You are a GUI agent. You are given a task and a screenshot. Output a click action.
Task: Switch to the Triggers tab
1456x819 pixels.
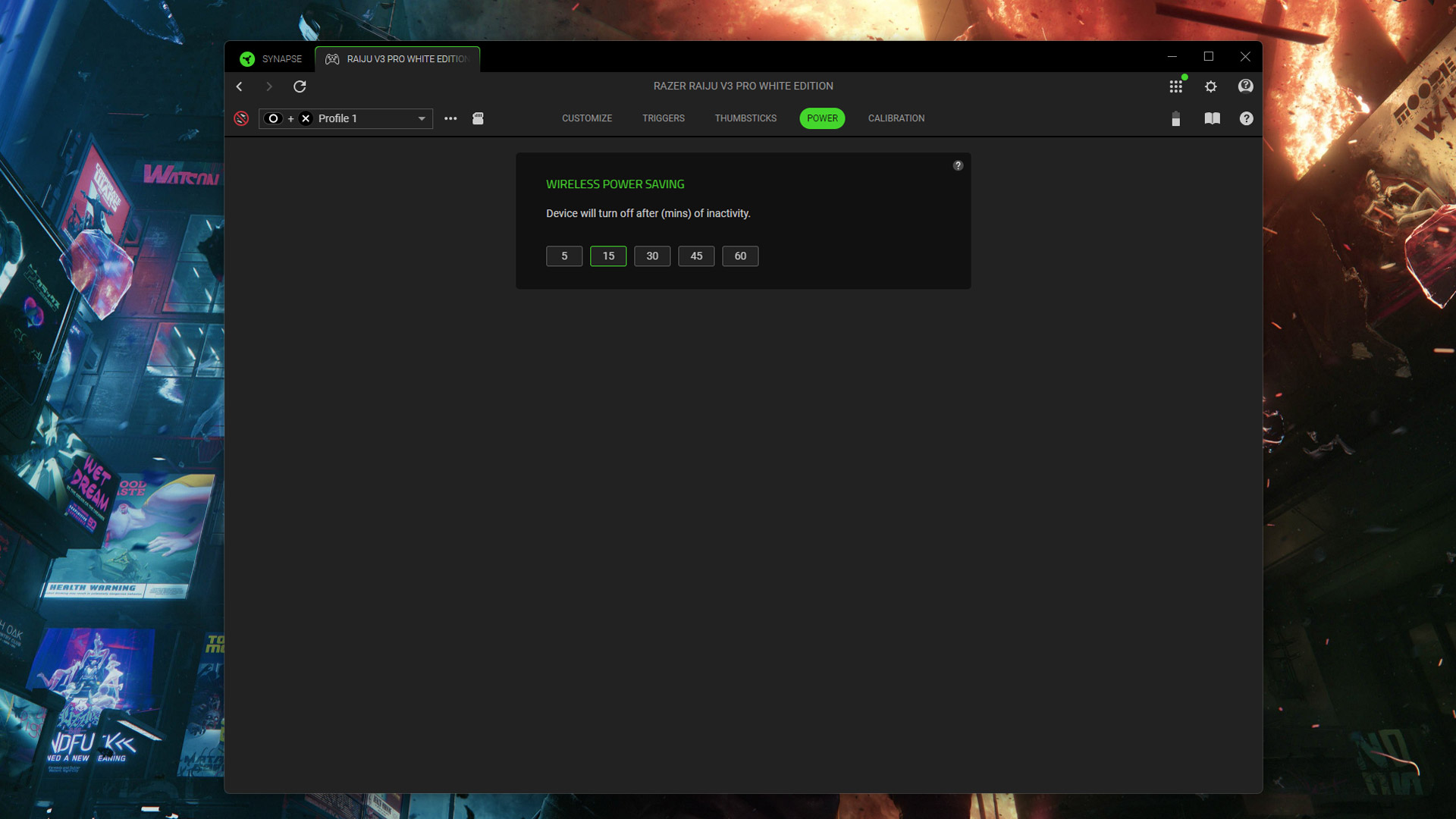tap(663, 118)
